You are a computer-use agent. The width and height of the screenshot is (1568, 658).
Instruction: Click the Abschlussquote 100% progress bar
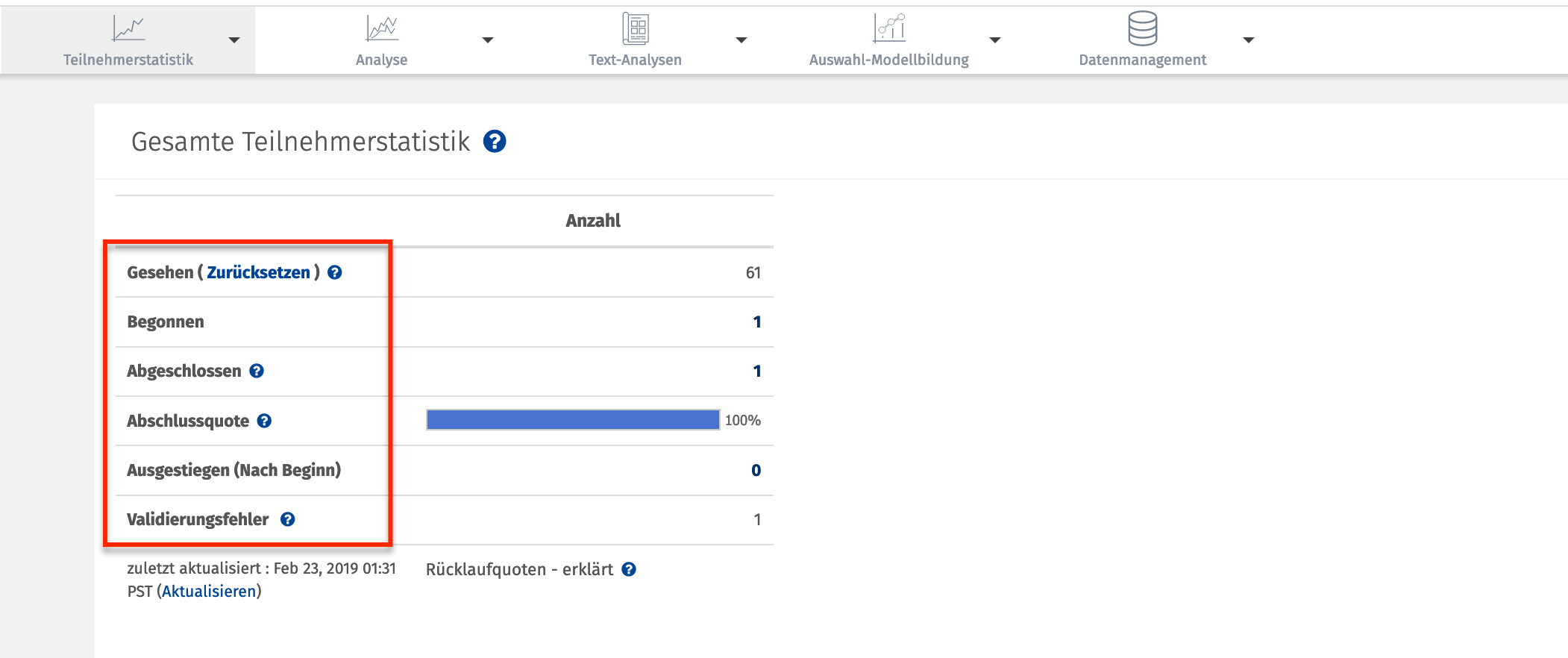[x=572, y=420]
